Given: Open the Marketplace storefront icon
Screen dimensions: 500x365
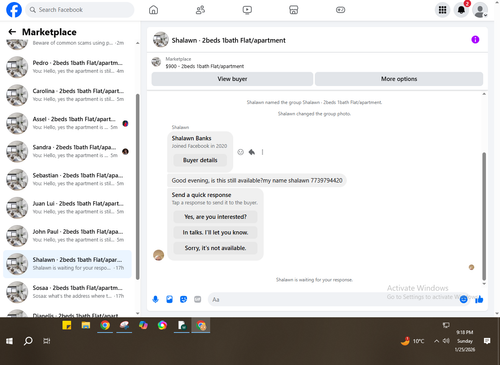Looking at the screenshot, I should pos(294,10).
